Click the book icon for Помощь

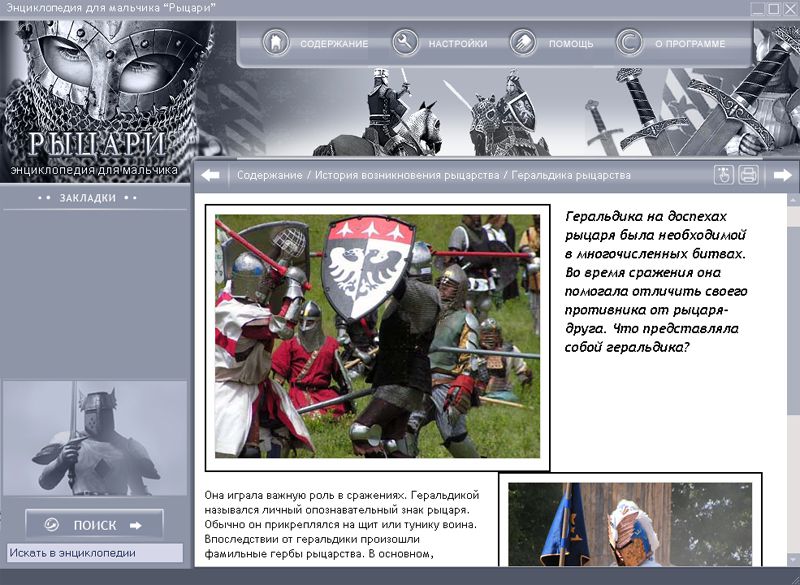coord(522,43)
